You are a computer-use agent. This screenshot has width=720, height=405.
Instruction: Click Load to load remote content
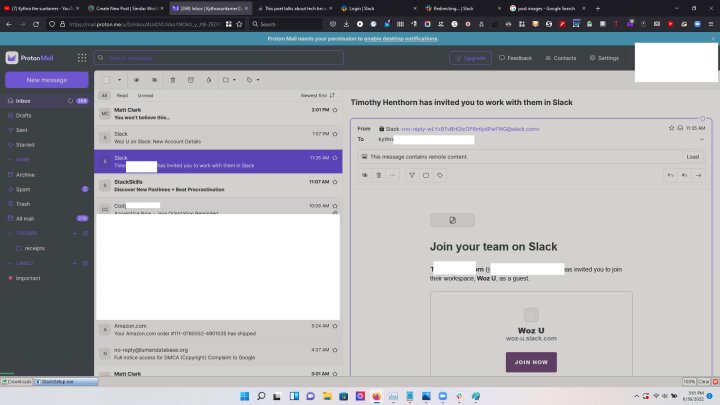tap(692, 157)
